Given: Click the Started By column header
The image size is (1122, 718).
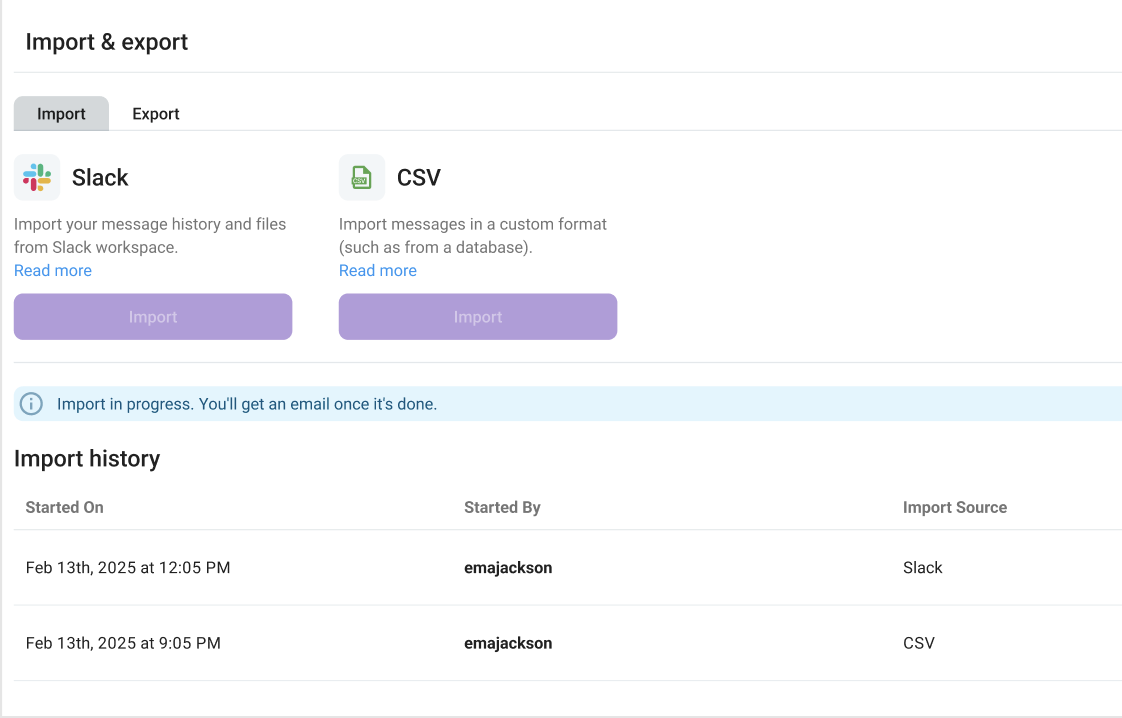Looking at the screenshot, I should (502, 508).
